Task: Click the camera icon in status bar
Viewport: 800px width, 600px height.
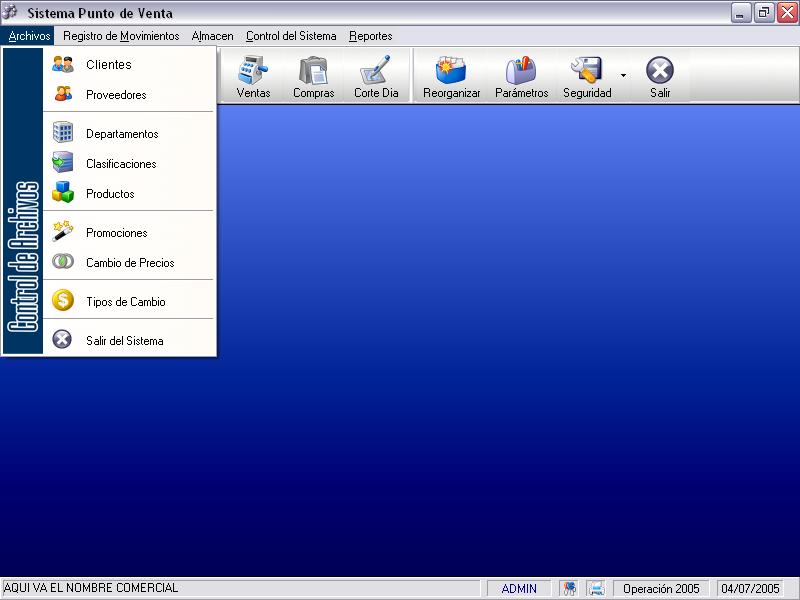Action: (x=569, y=589)
